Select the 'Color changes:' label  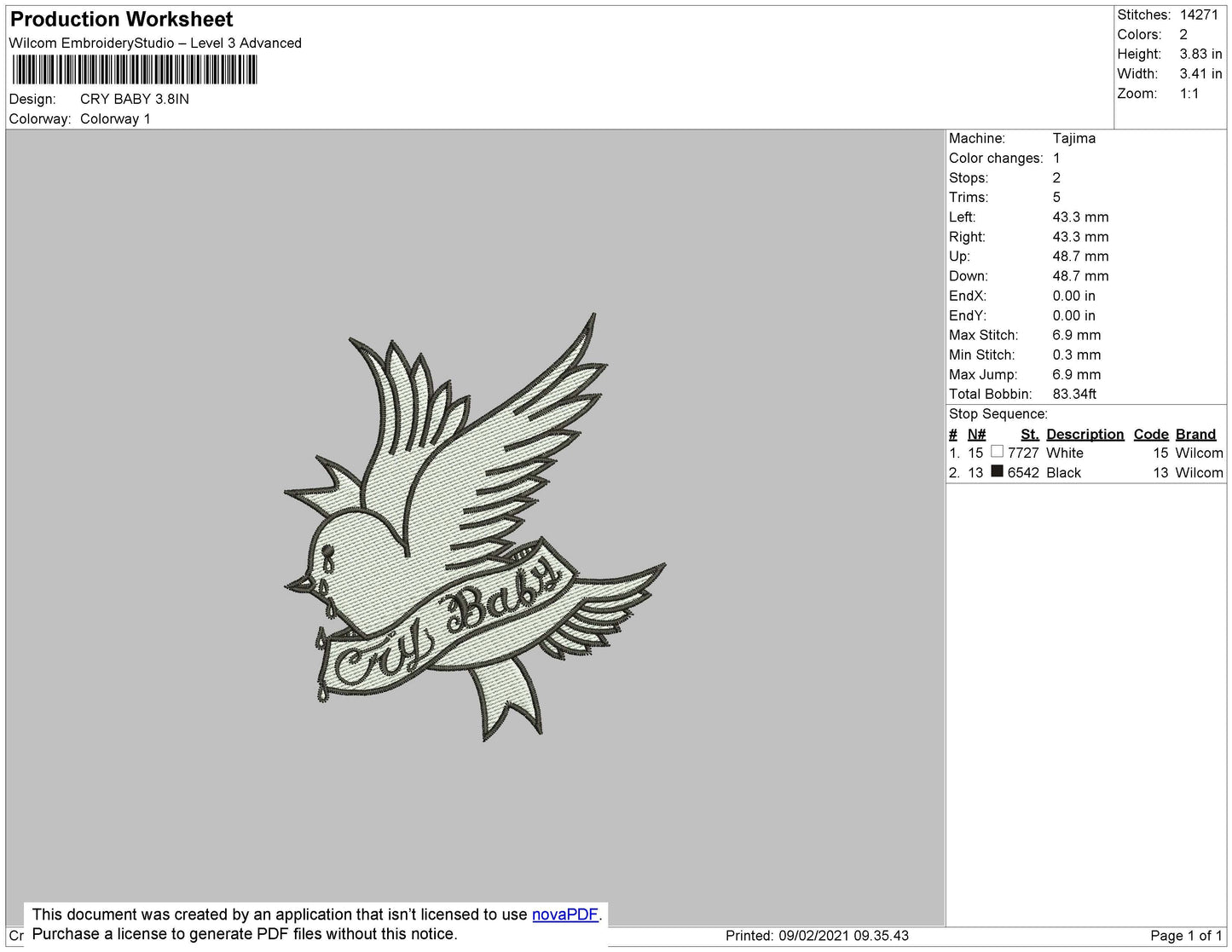tap(996, 159)
